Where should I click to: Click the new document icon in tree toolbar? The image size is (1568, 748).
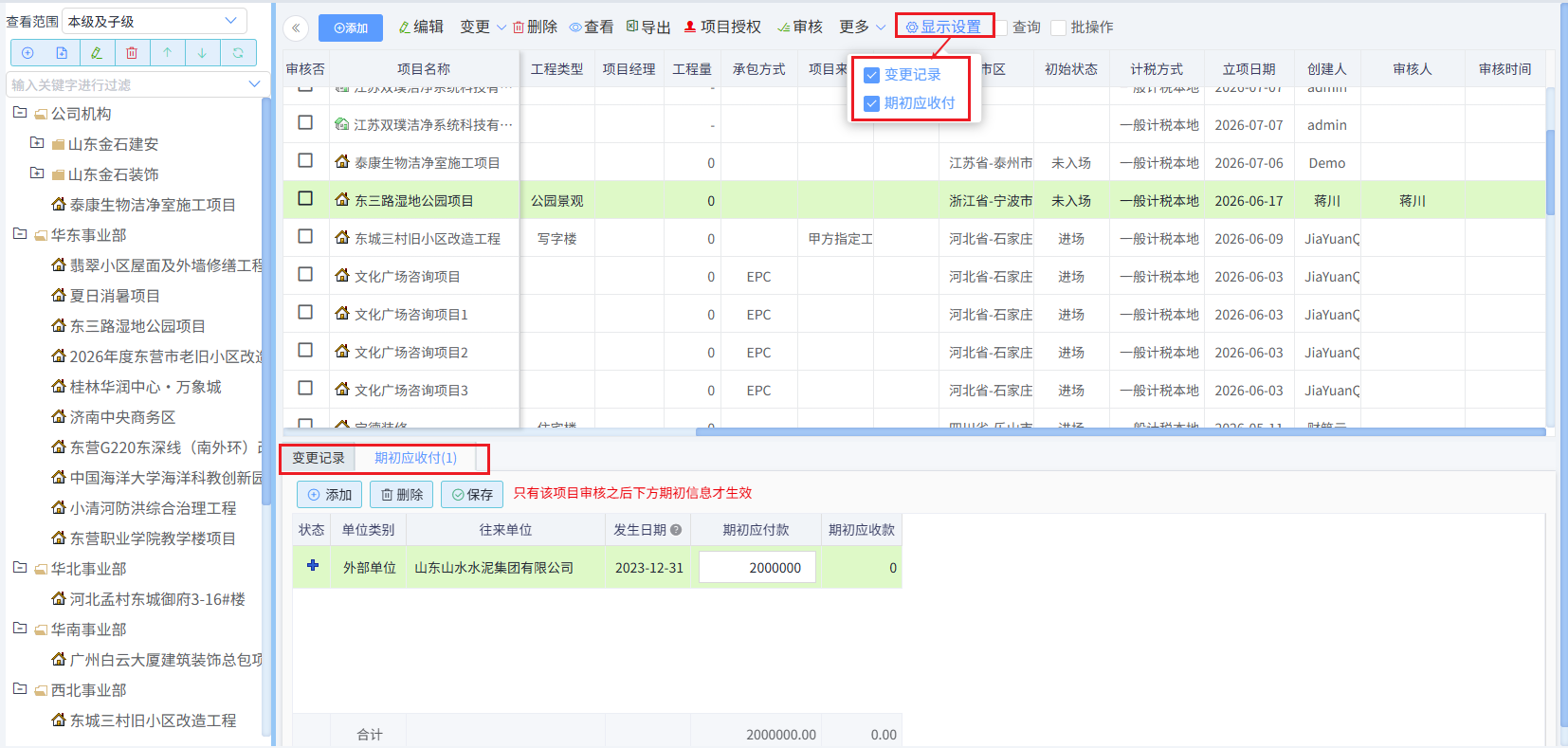[x=62, y=53]
